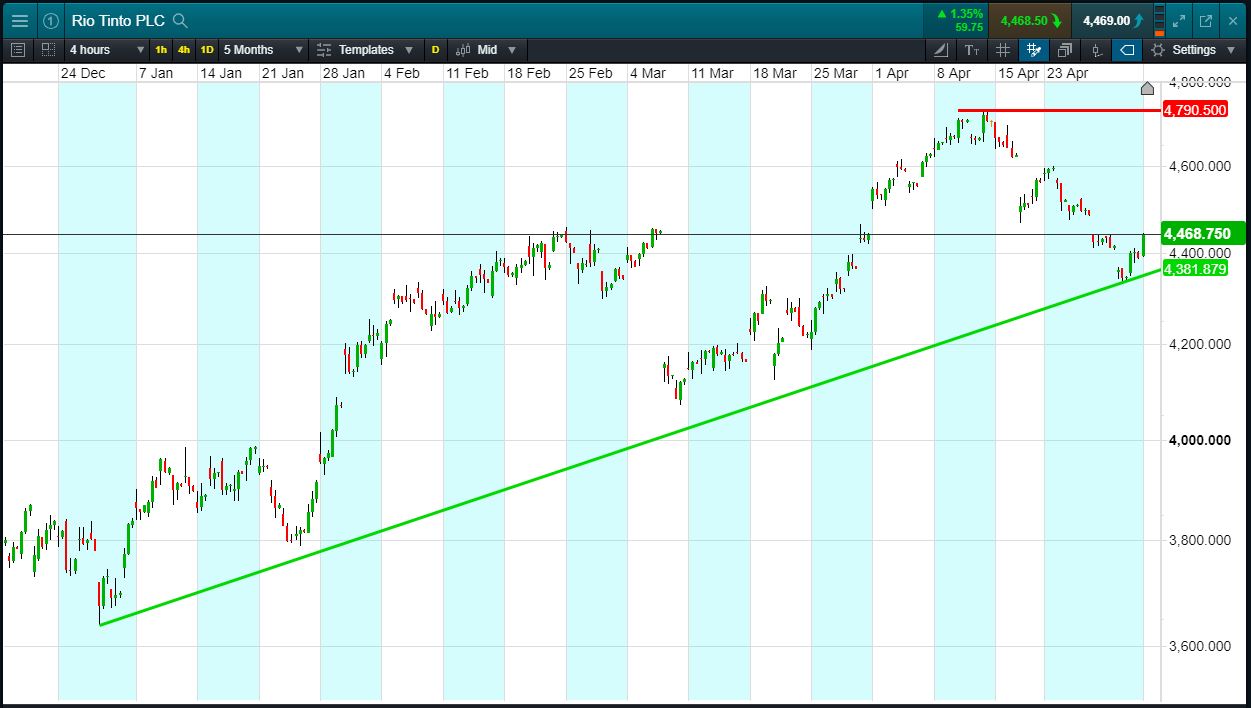Open the list panel icon in toolbar
The width and height of the screenshot is (1251, 708).
click(18, 50)
